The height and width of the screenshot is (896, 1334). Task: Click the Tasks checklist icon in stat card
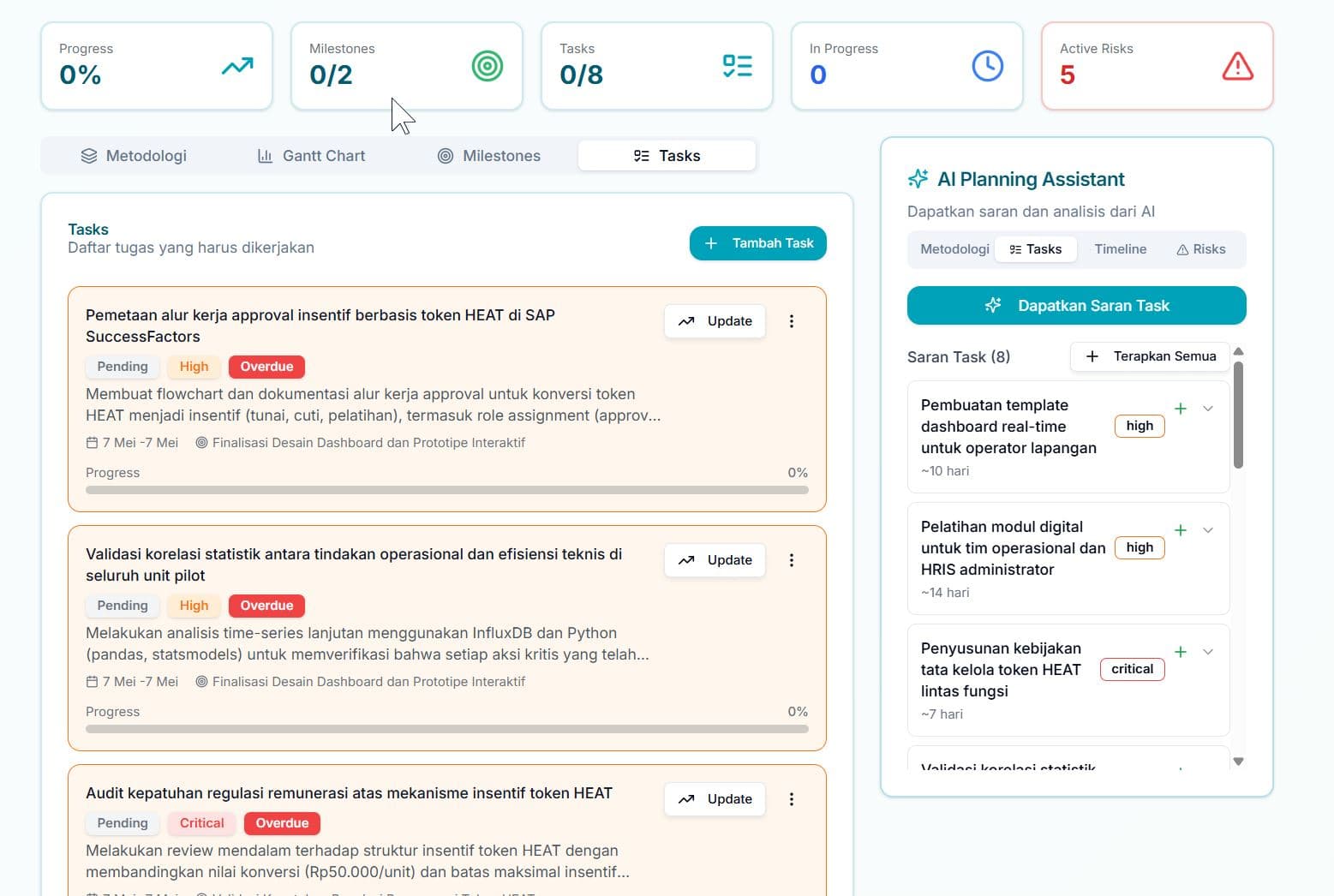[x=738, y=66]
